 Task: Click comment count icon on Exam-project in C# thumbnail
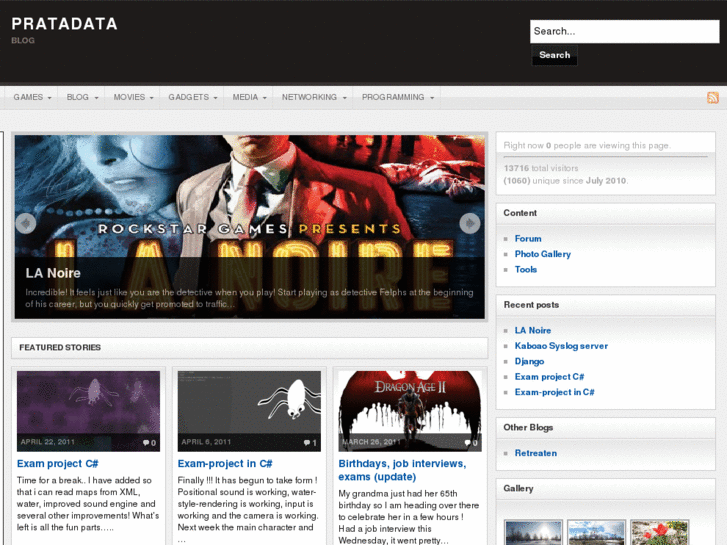point(309,442)
